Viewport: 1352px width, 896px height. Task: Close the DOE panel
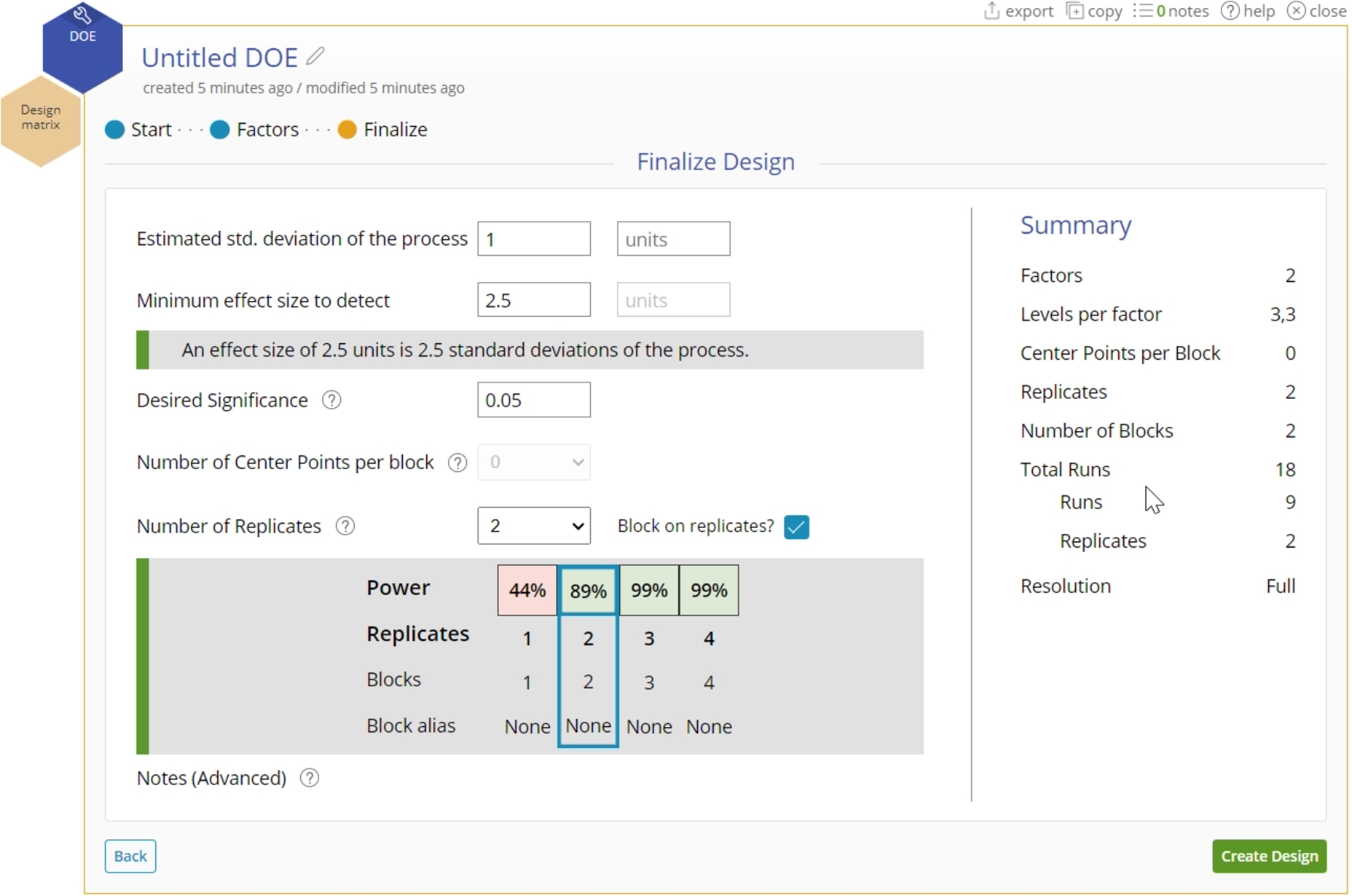pos(1317,11)
